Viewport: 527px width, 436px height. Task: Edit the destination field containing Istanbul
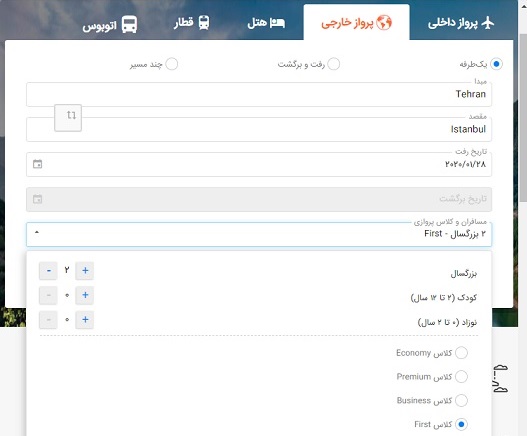tap(259, 129)
